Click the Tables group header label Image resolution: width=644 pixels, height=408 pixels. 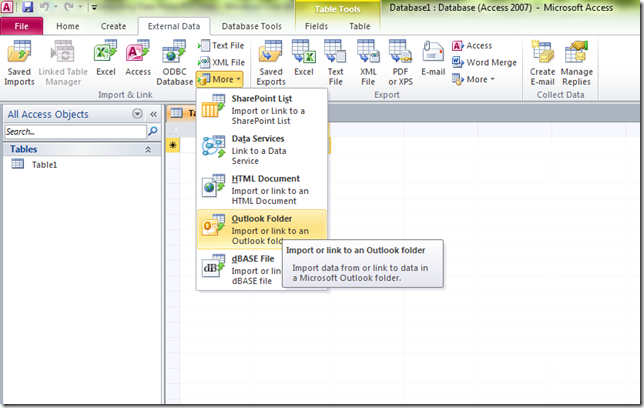[x=24, y=149]
